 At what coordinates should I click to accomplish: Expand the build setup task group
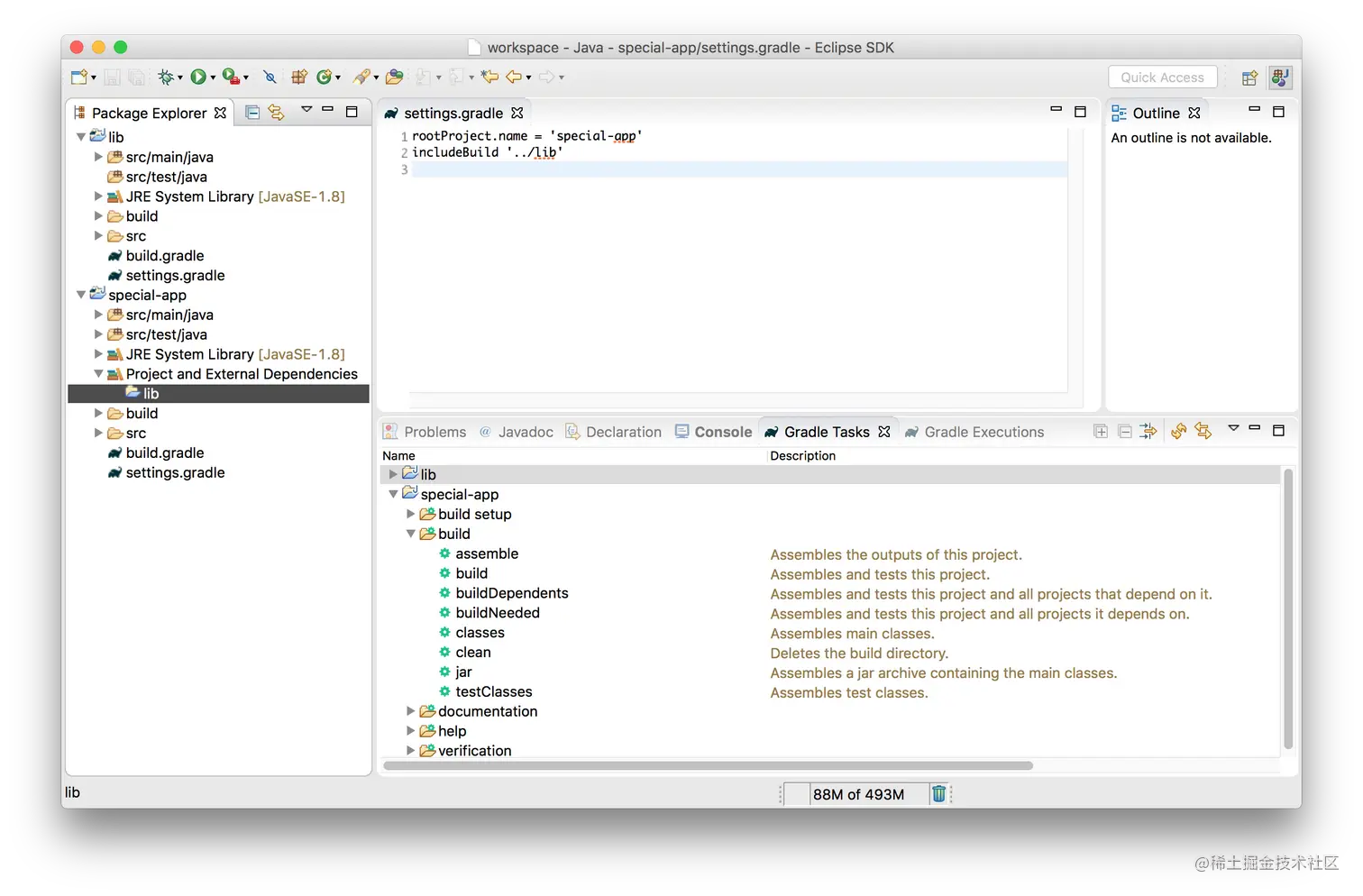point(411,514)
